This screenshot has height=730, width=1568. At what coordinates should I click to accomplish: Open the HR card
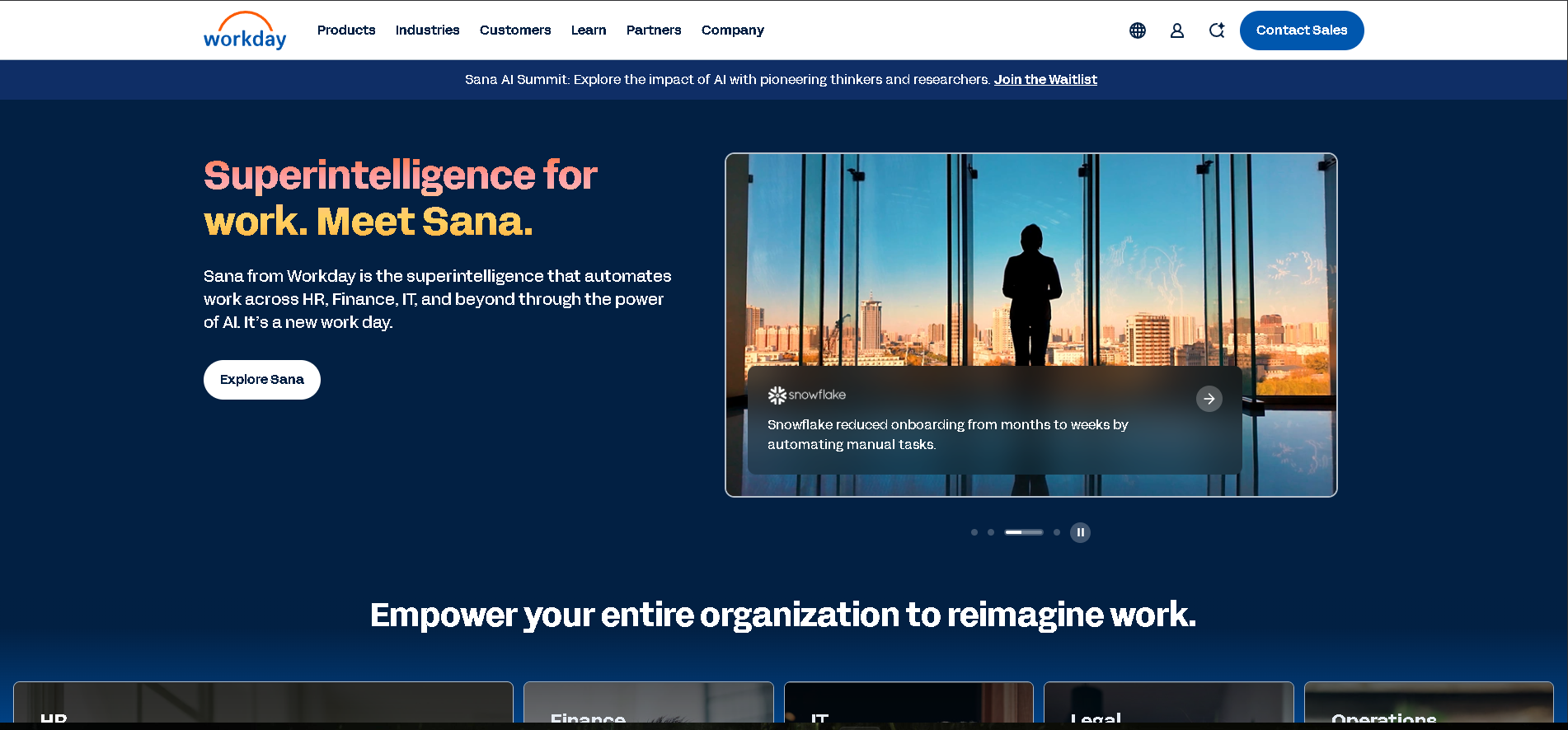click(263, 703)
